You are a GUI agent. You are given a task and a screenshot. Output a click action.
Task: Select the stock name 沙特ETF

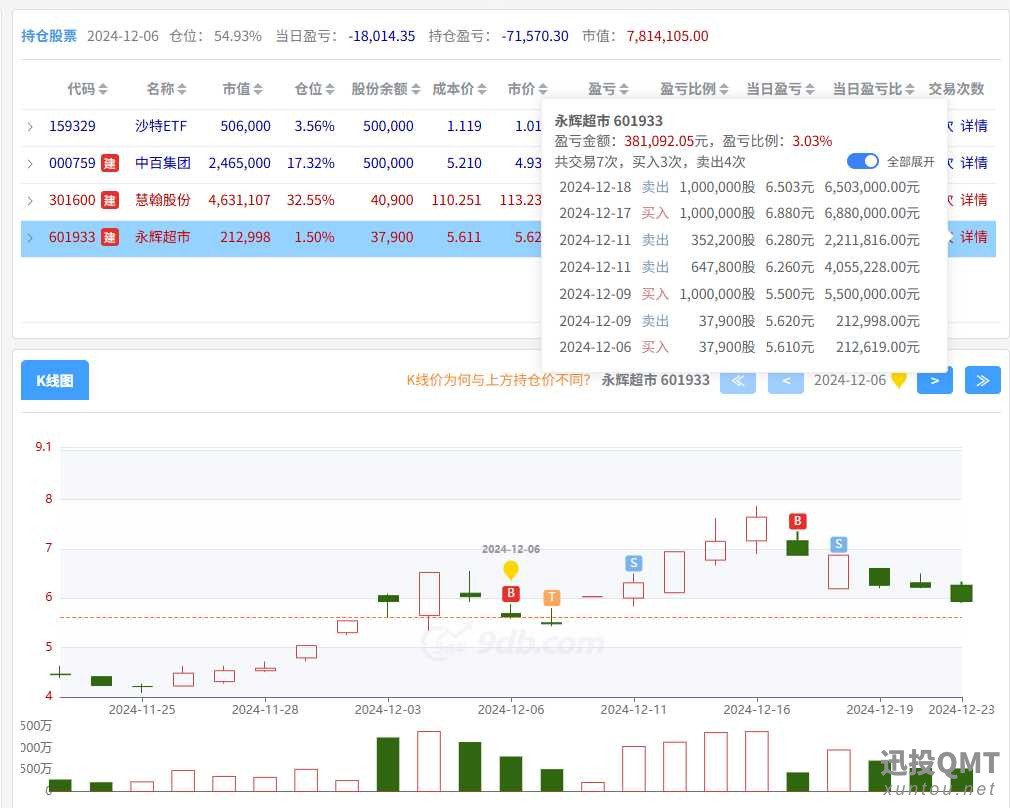click(x=161, y=126)
